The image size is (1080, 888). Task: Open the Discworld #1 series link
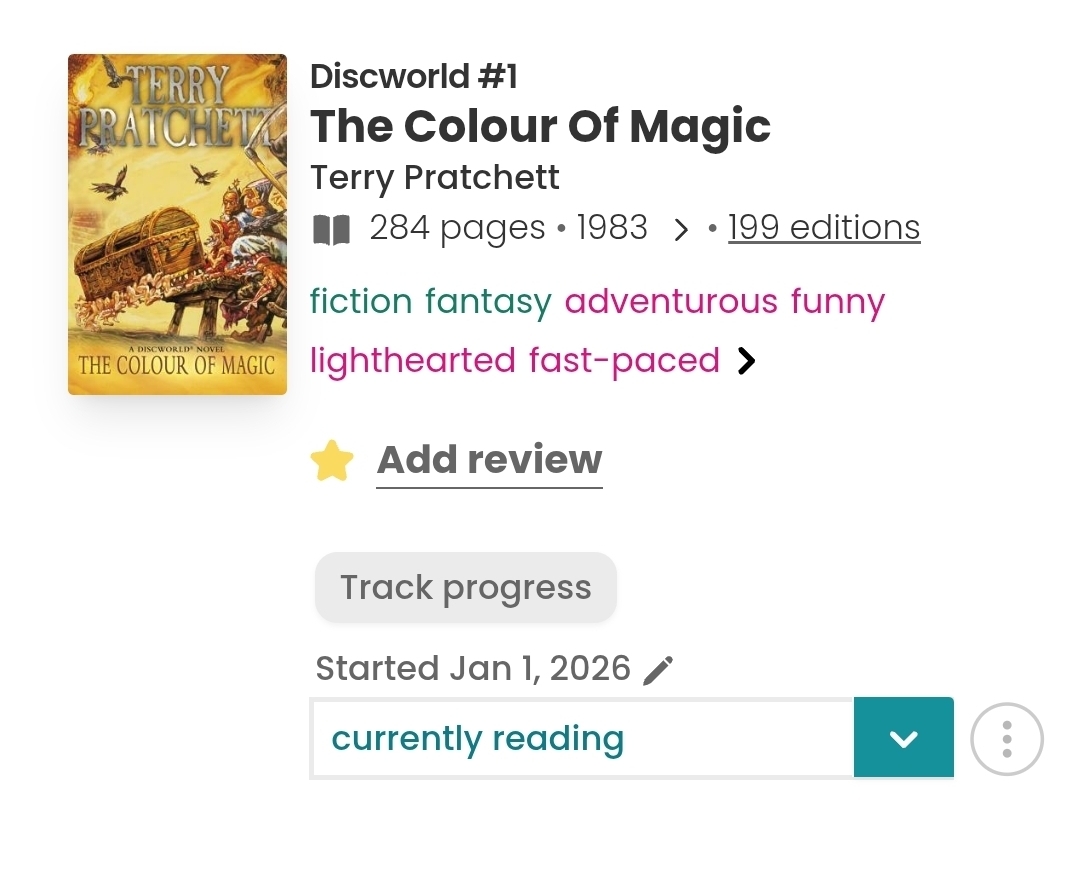(x=413, y=76)
